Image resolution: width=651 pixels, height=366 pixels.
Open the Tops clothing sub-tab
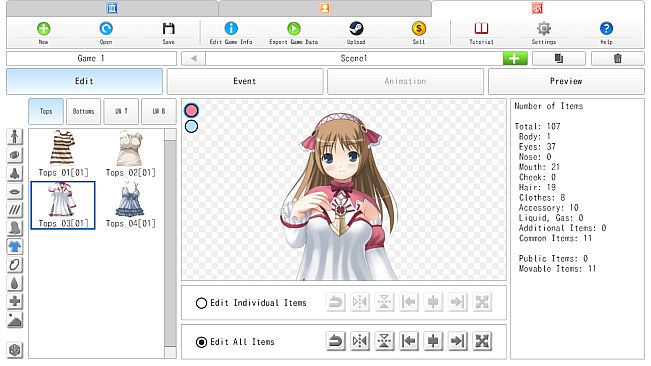point(46,111)
